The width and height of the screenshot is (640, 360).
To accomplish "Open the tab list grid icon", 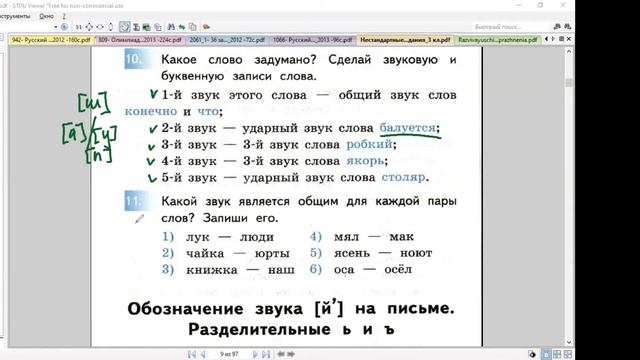I will coord(561,39).
